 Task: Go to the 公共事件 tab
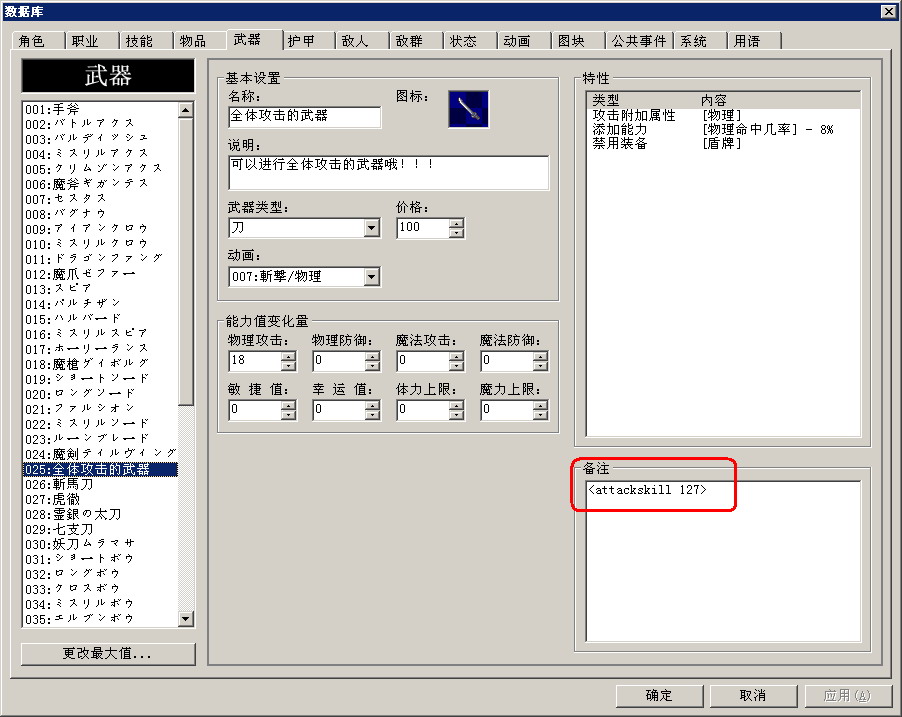point(639,41)
